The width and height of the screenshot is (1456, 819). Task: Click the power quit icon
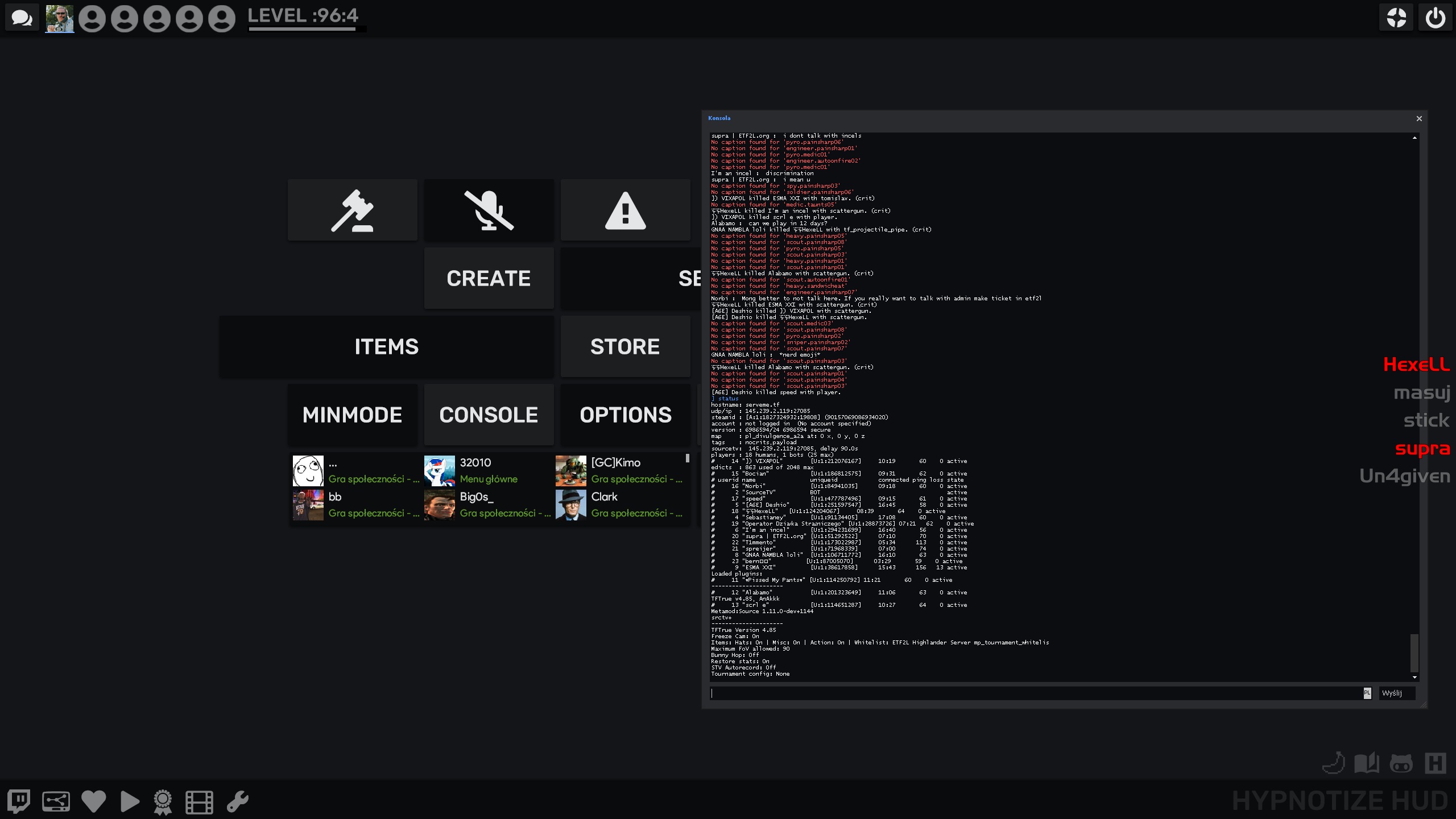1436,18
